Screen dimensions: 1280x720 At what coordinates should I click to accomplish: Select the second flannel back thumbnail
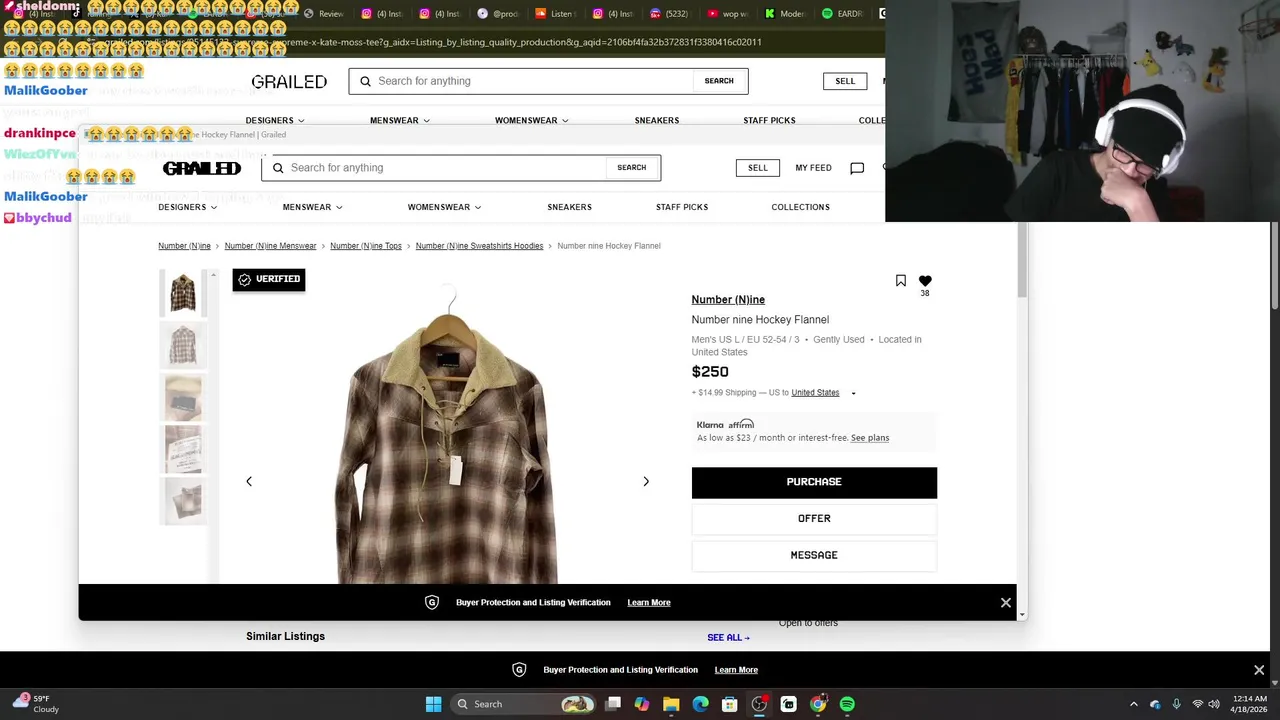tap(183, 345)
